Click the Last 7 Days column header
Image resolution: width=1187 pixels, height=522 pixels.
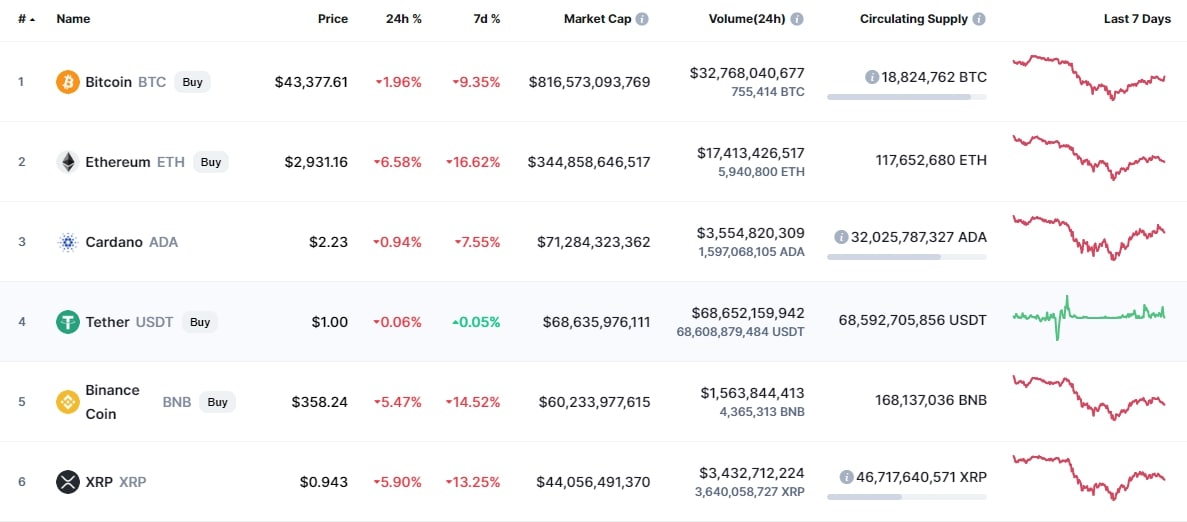(x=1137, y=19)
